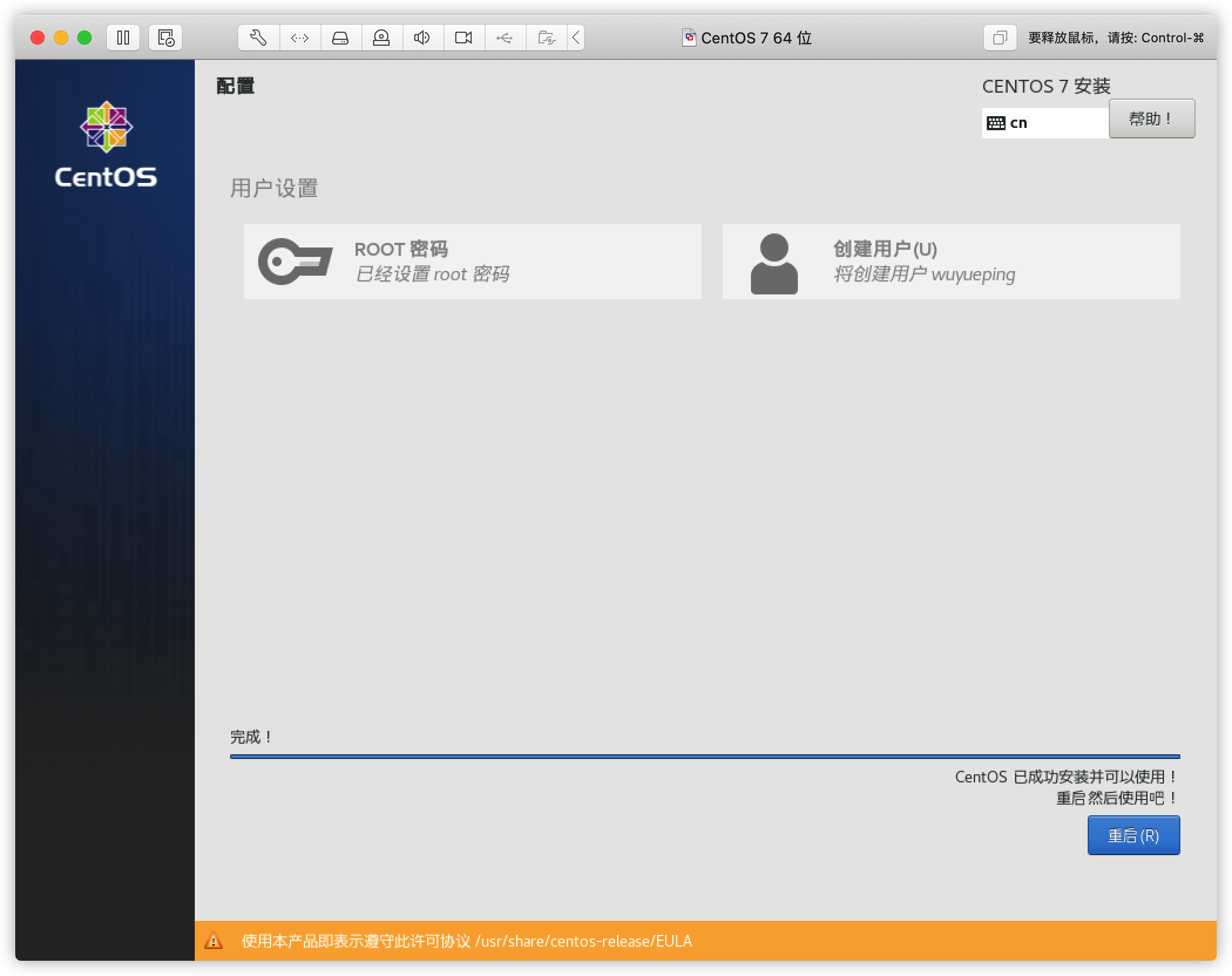Click the 重启(R) reboot button
The width and height of the screenshot is (1232, 976).
pos(1133,835)
